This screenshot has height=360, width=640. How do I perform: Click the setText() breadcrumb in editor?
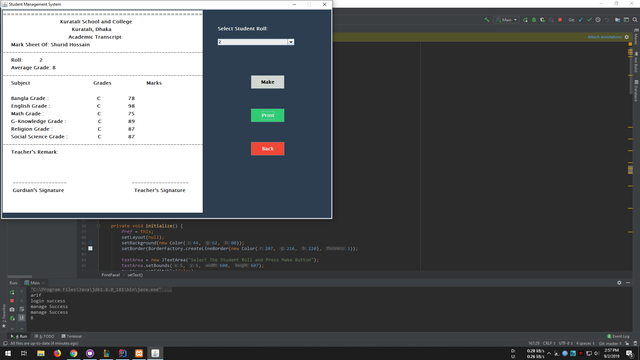coord(135,275)
